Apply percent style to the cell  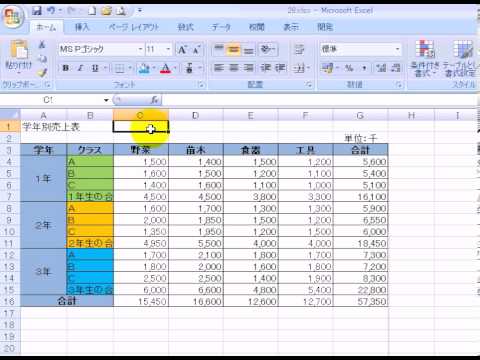(349, 68)
